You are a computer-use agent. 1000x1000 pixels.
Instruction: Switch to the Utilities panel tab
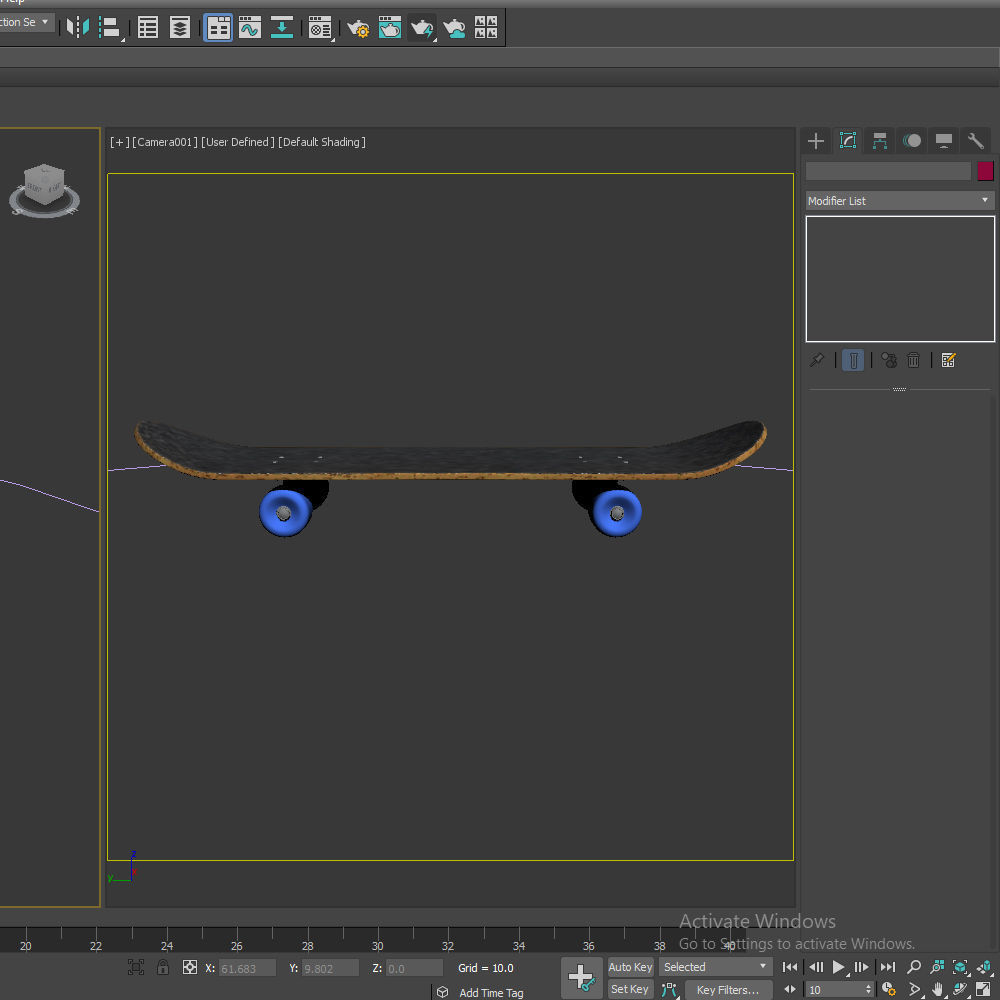[976, 141]
